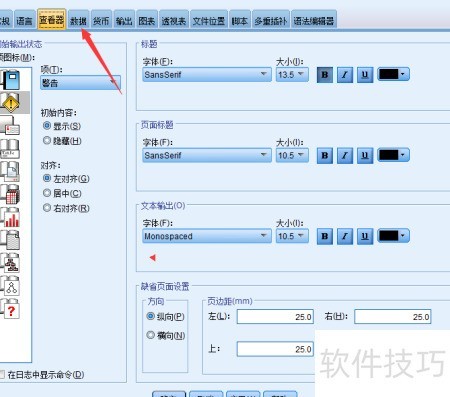This screenshot has height=397, width=450.
Task: Toggle bold for 文本输出 font
Action: coord(325,236)
